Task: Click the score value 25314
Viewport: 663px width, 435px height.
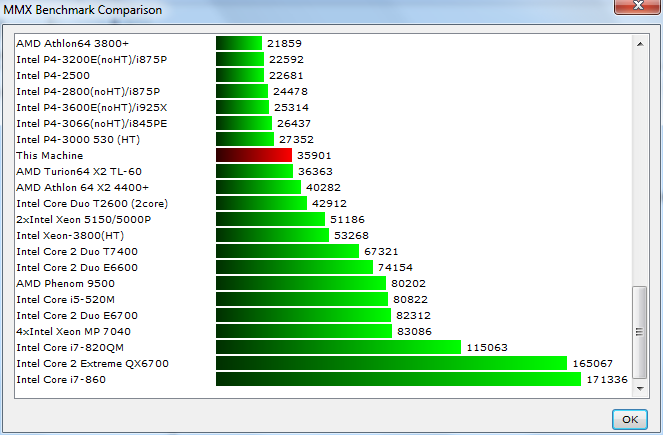Action: click(291, 107)
